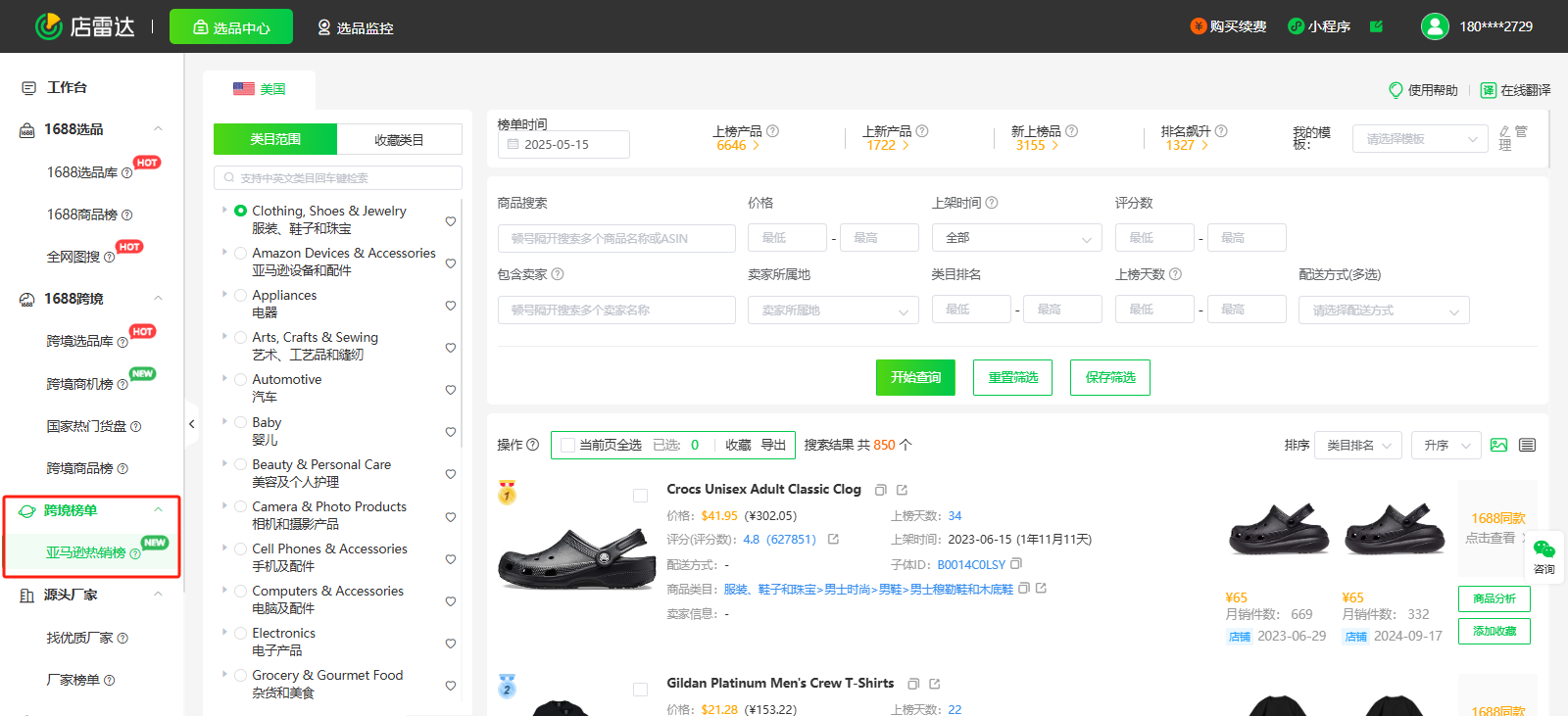Open the product monitoring top menu

click(x=355, y=27)
